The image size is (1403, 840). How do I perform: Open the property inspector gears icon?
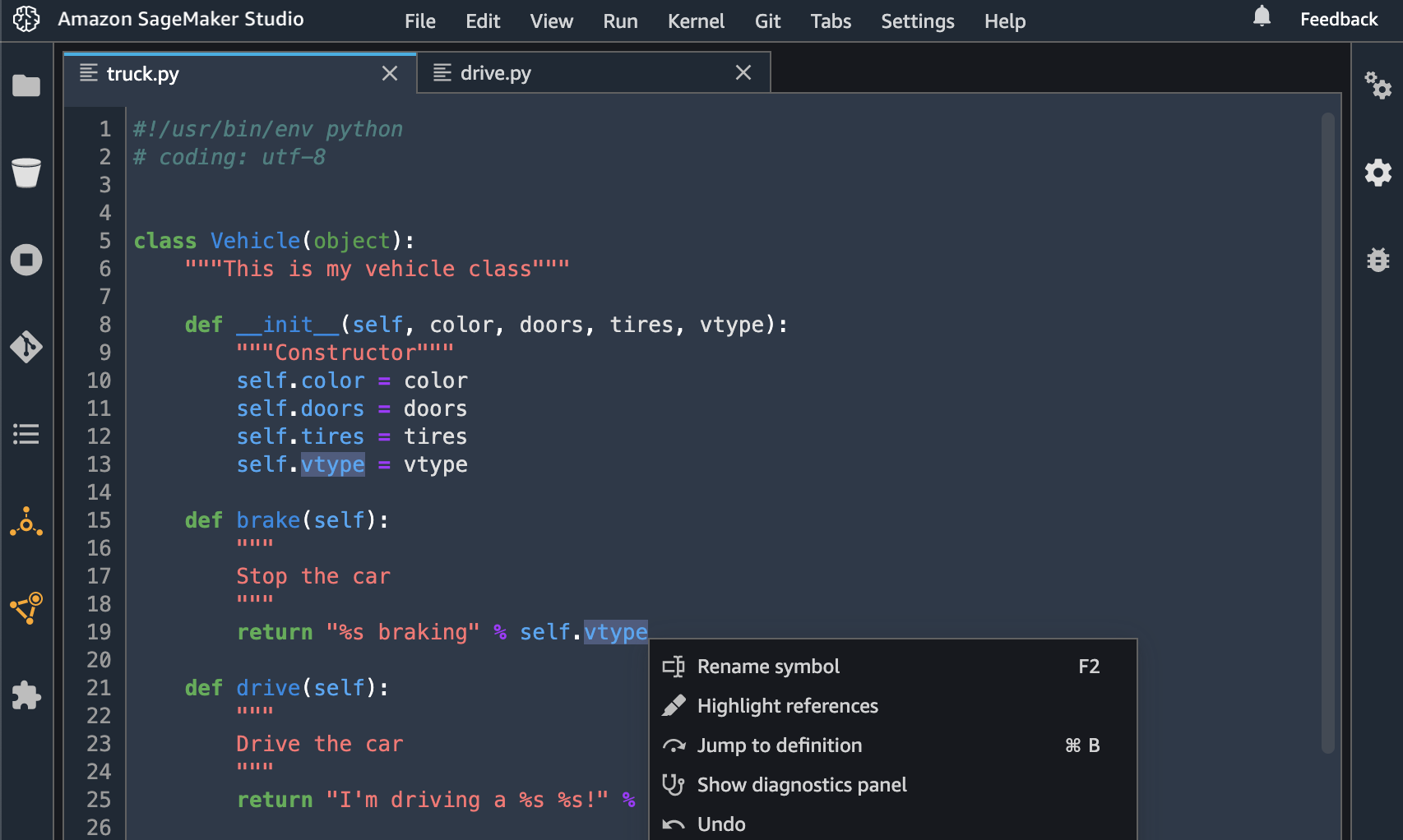pyautogui.click(x=1378, y=85)
